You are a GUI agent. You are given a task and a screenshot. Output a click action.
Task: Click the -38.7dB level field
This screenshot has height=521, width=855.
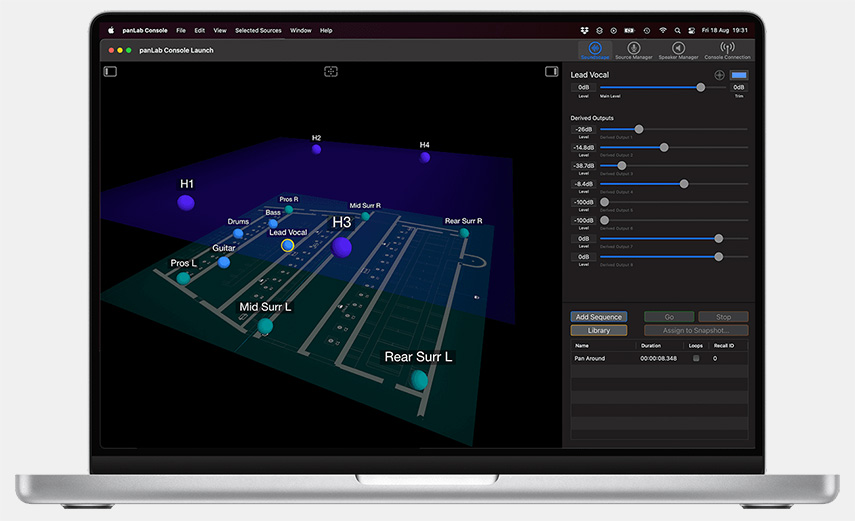[583, 166]
